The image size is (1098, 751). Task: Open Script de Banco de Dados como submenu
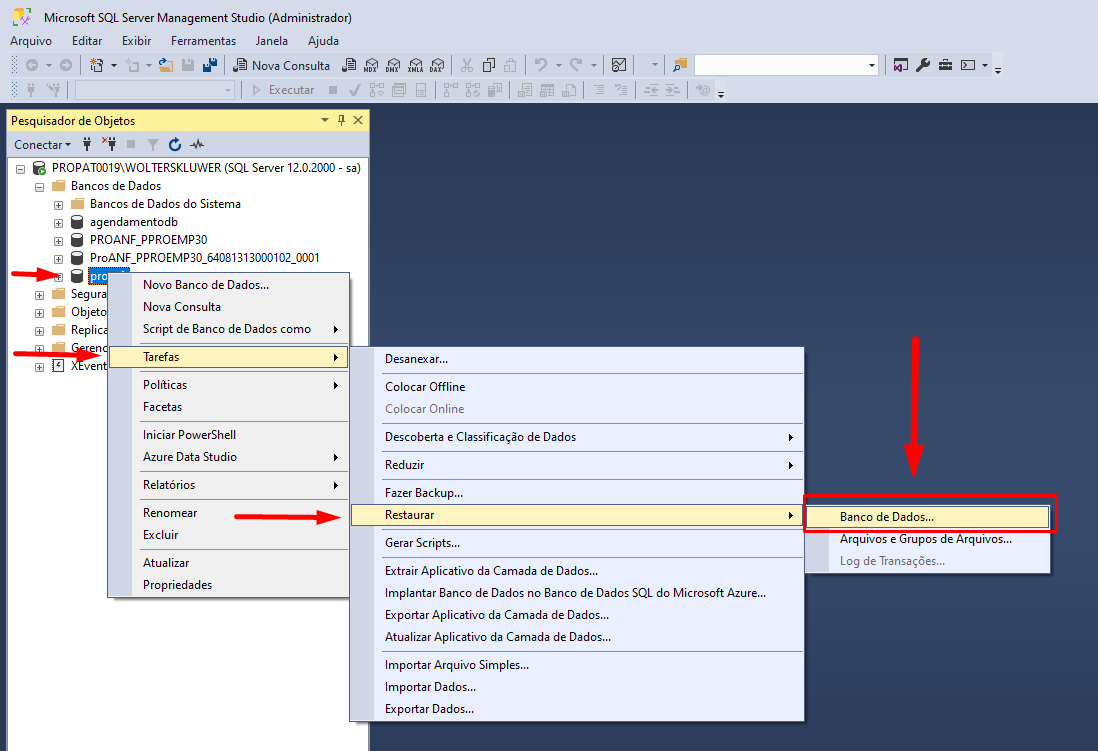pyautogui.click(x=228, y=329)
